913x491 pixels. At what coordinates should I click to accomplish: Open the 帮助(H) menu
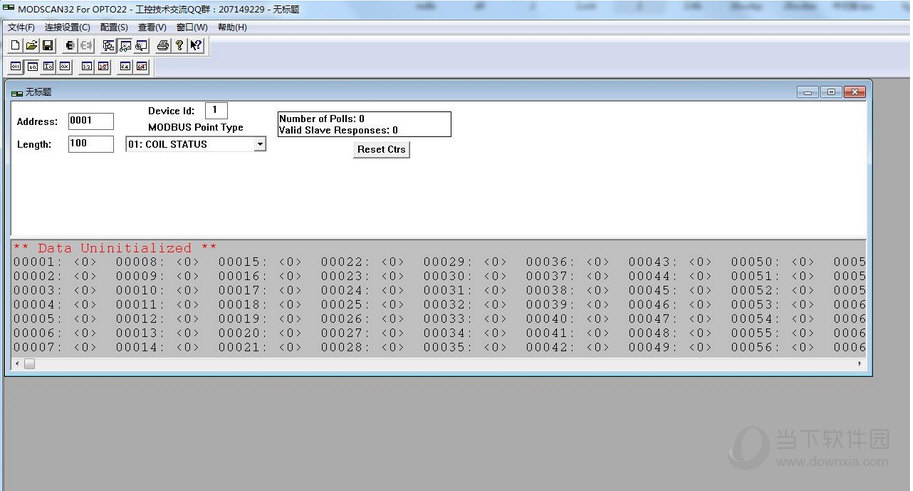coord(232,27)
